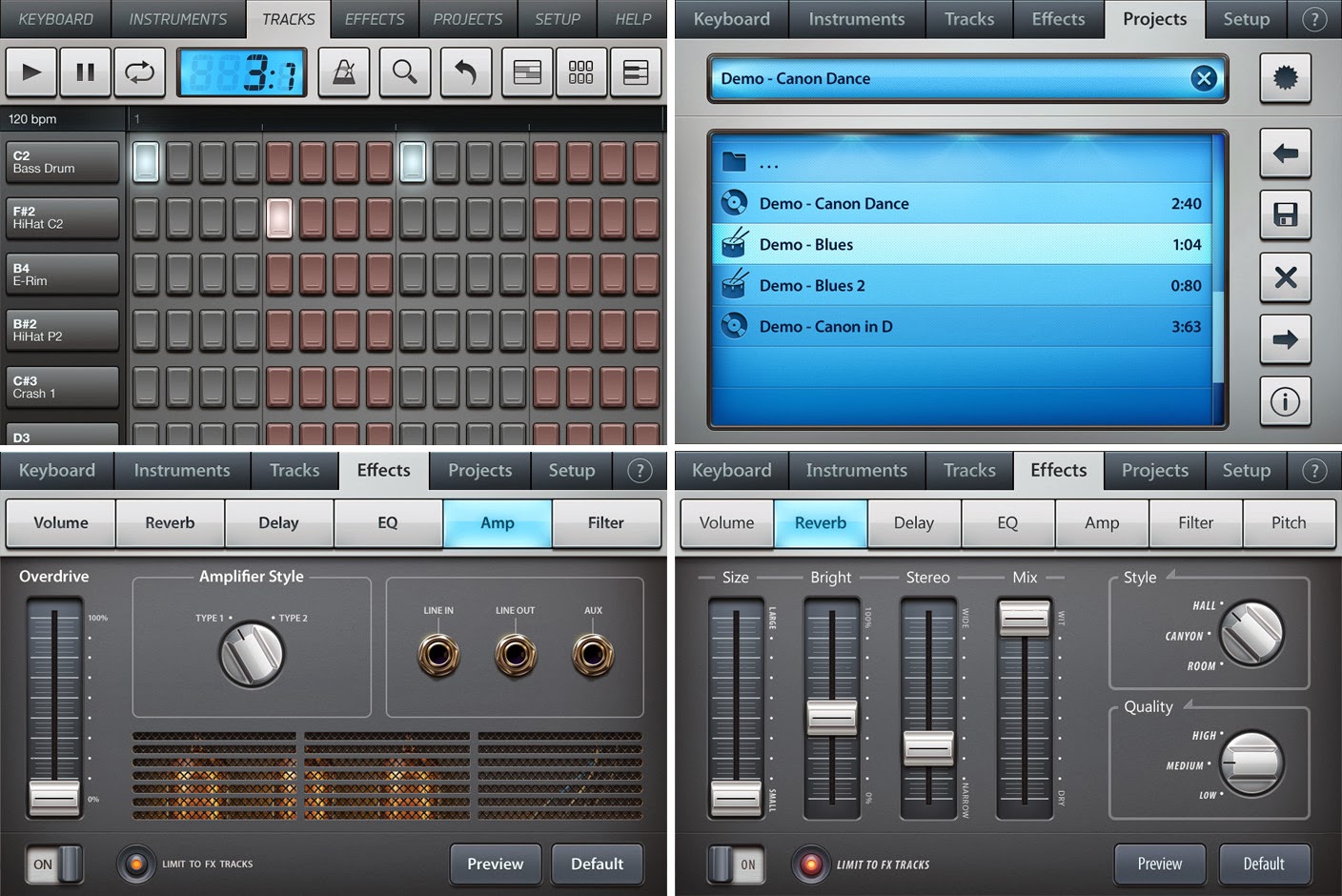
Task: Click the gear settings icon beside project name
Action: pos(1285,78)
